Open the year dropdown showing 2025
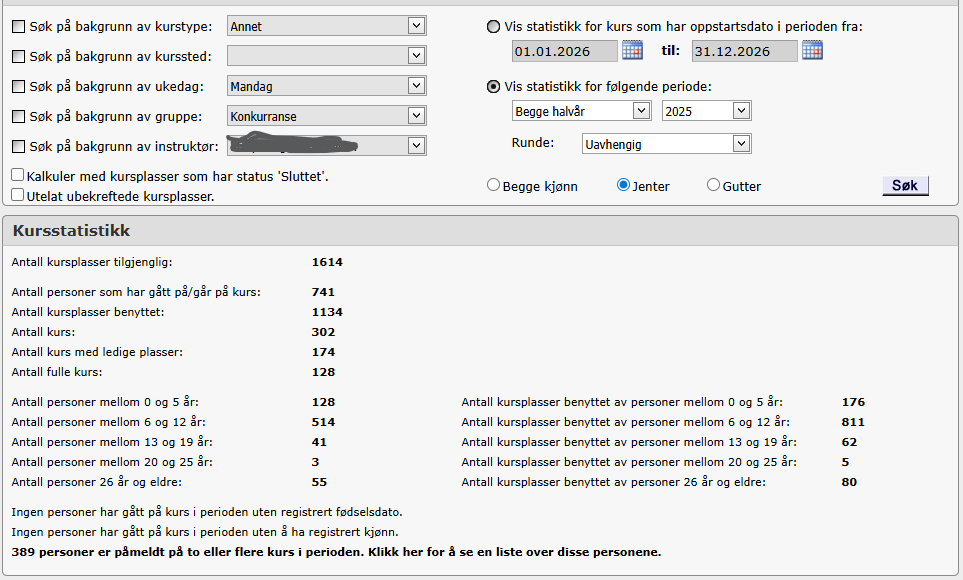The height and width of the screenshot is (580, 963). (705, 111)
